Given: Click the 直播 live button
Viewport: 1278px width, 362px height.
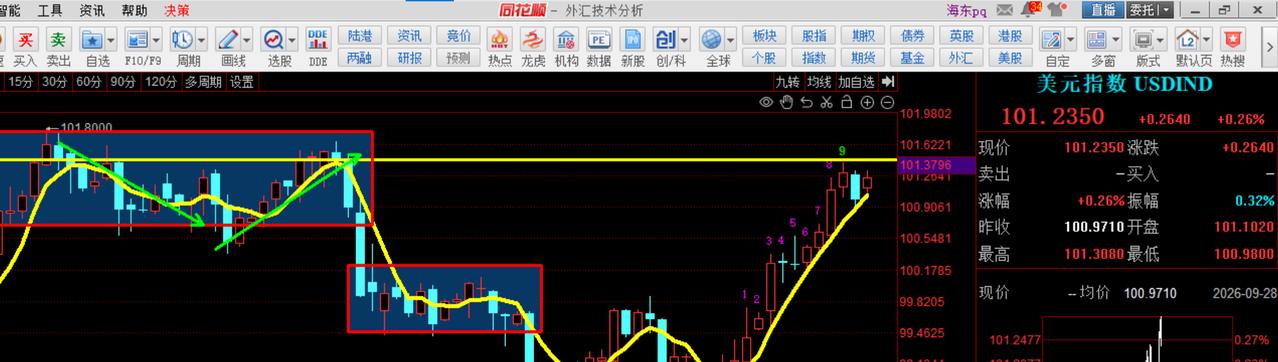Looking at the screenshot, I should click(1103, 10).
